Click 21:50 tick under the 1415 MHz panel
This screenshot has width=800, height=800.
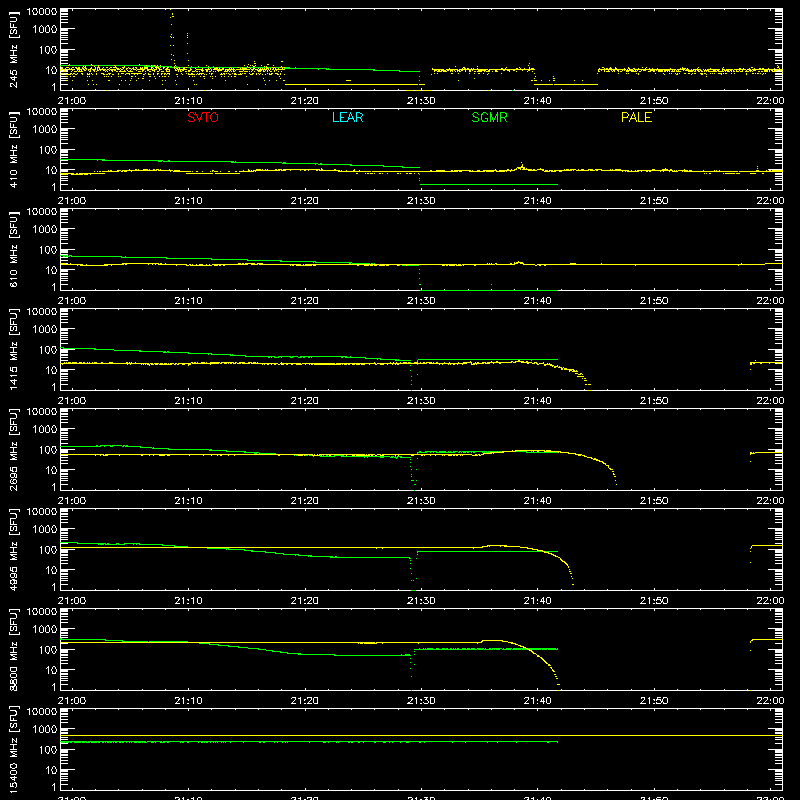(x=654, y=401)
